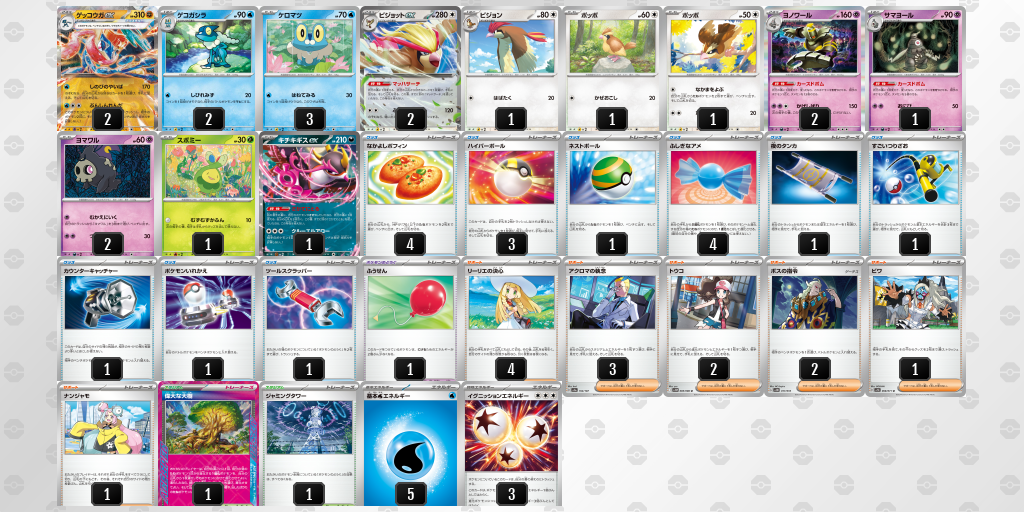Select the Iono supporter card in yellow jacket

coord(107,445)
